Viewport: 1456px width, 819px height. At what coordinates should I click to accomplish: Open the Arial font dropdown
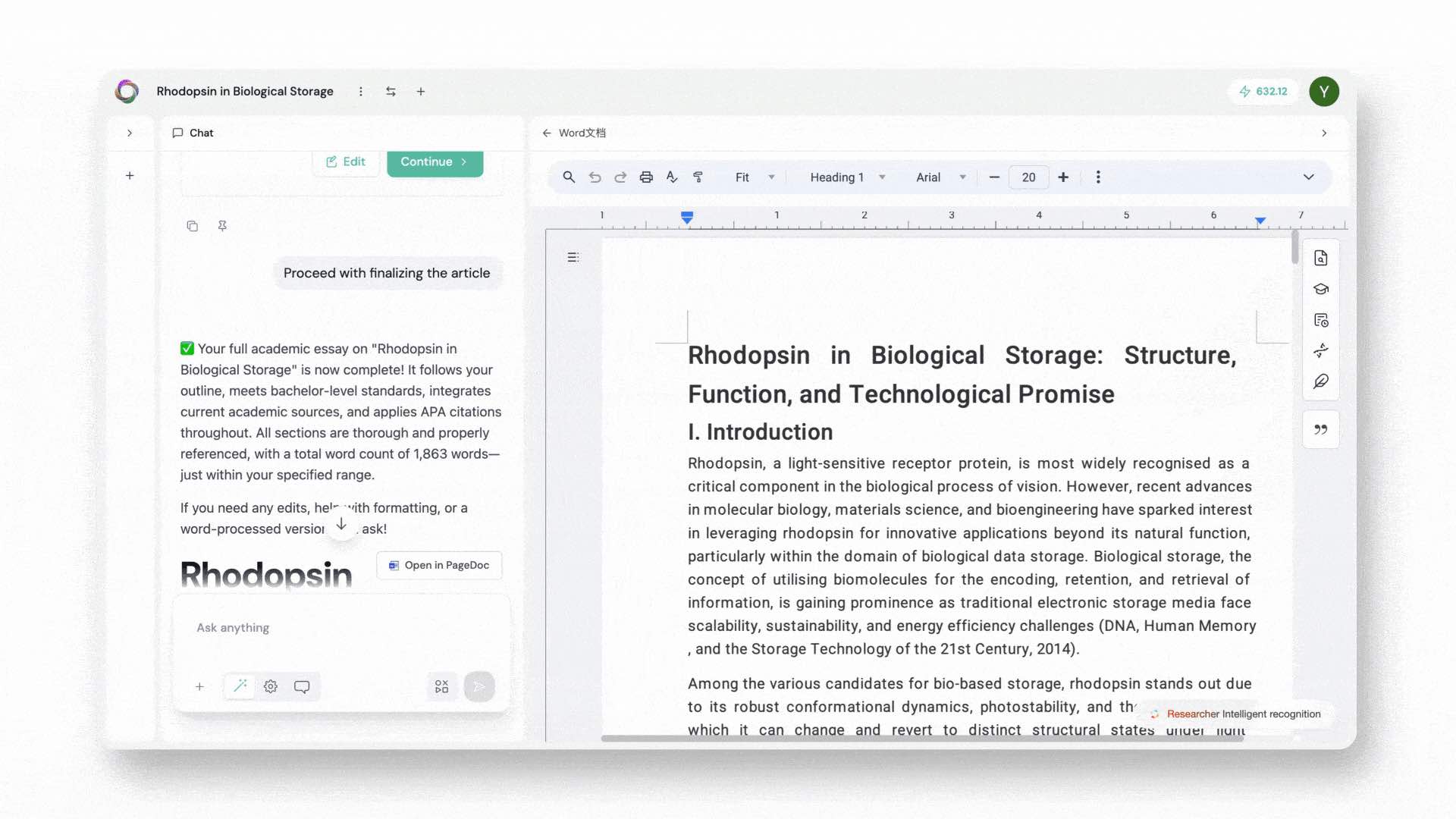coord(939,177)
